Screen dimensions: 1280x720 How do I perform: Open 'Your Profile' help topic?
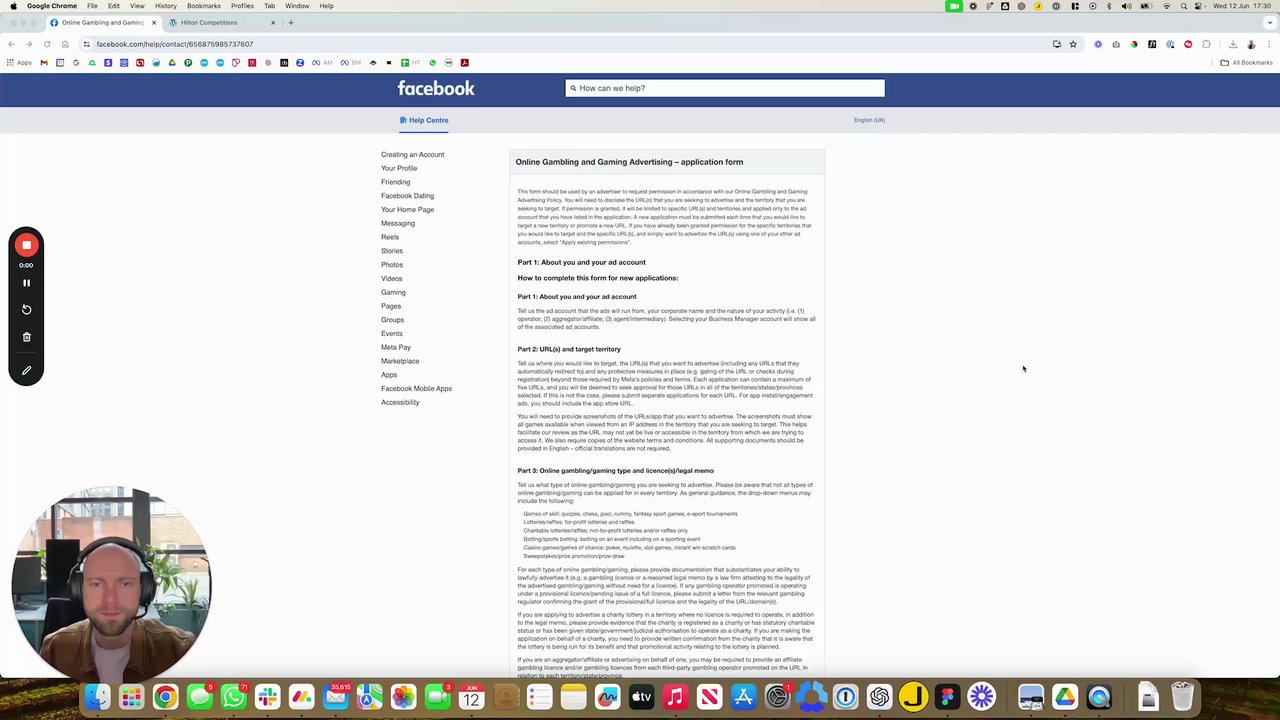[399, 168]
